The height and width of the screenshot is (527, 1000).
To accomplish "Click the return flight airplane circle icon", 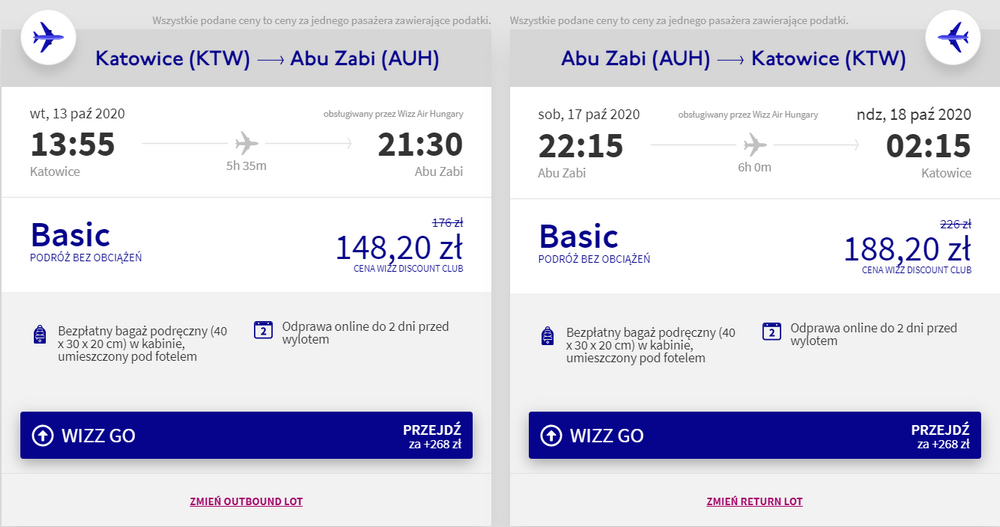I will coord(953,38).
